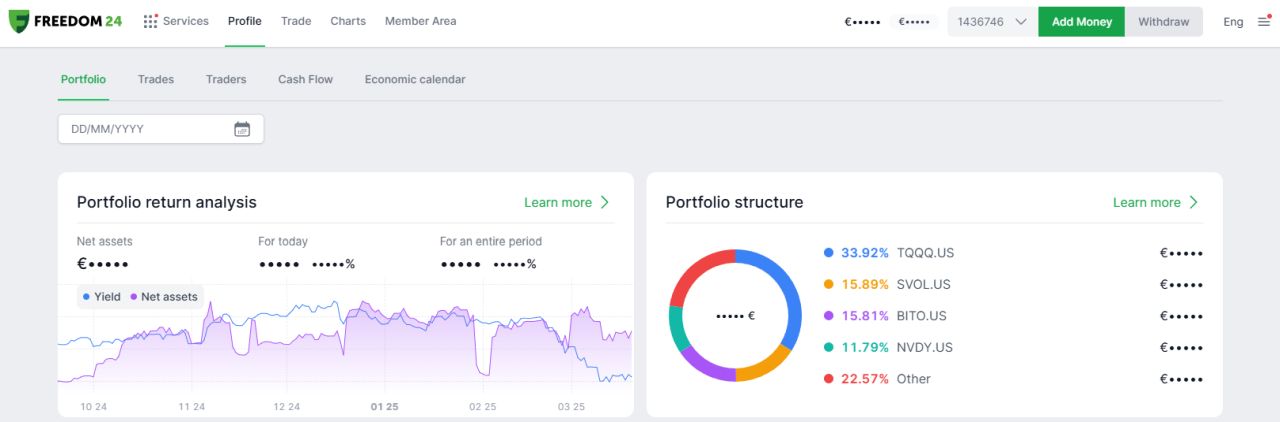Switch to the Economic calendar tab

point(415,79)
